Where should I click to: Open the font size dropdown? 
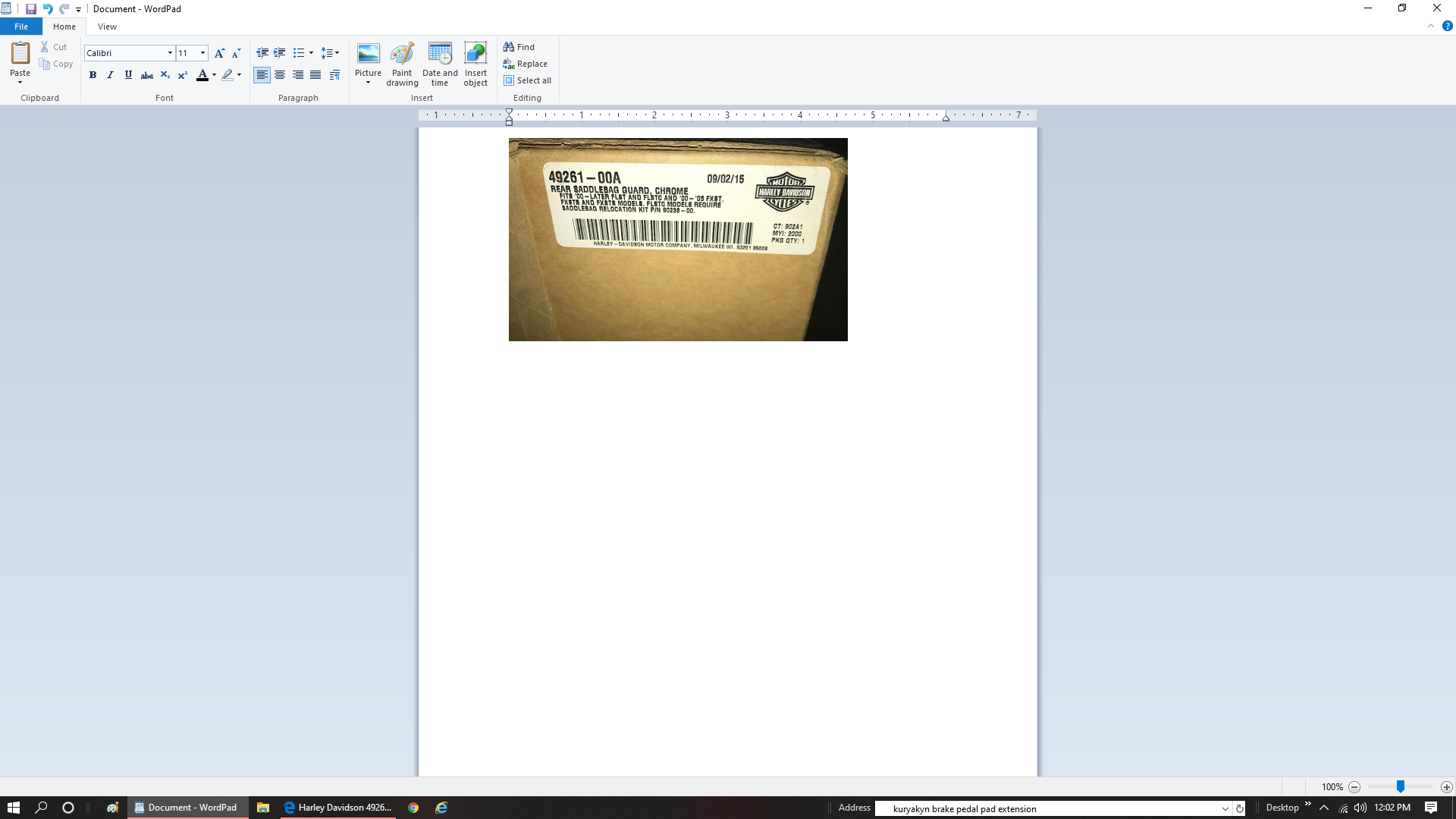click(x=202, y=53)
